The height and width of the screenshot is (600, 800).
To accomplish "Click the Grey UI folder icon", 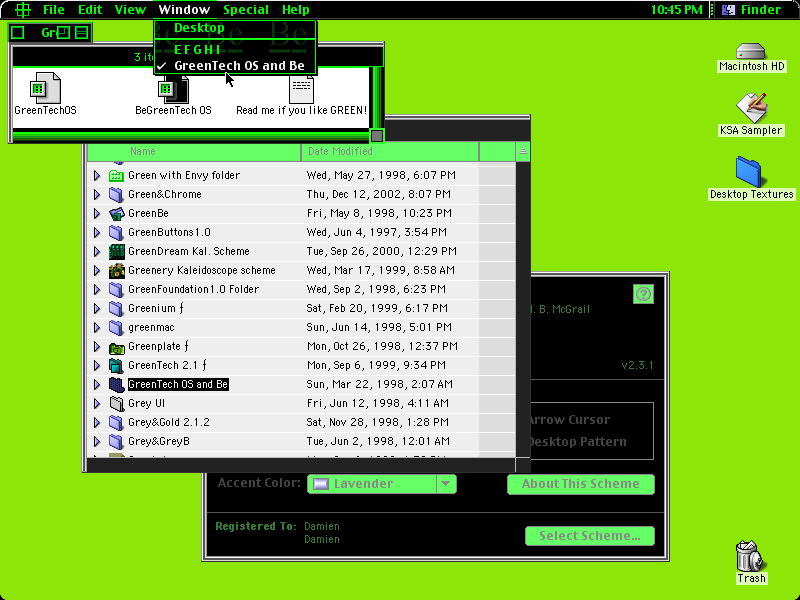I will pos(116,404).
